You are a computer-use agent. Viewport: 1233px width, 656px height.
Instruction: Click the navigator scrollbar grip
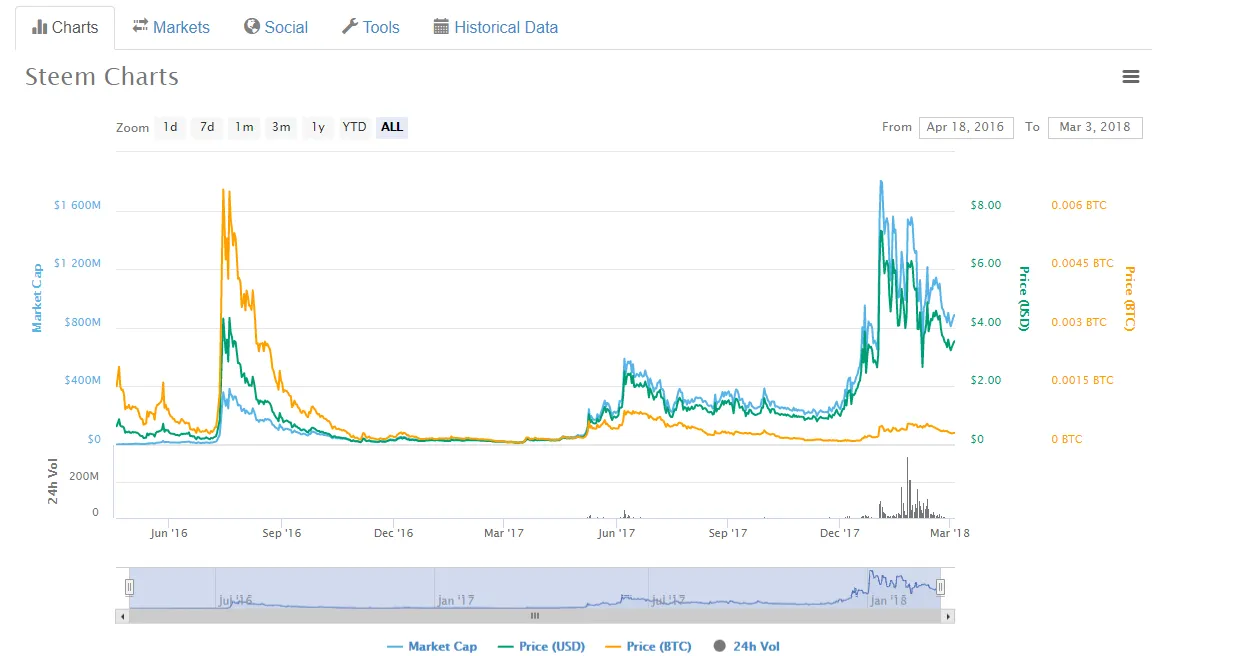[535, 616]
